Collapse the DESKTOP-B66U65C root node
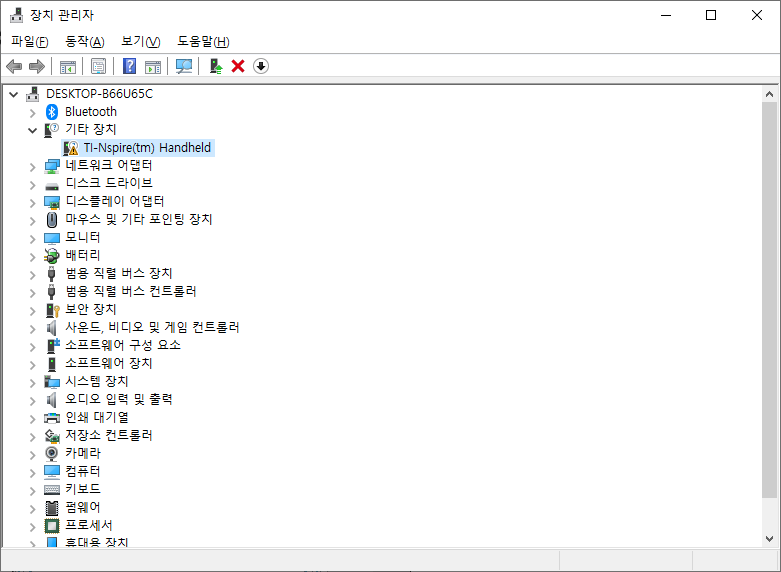 point(13,94)
